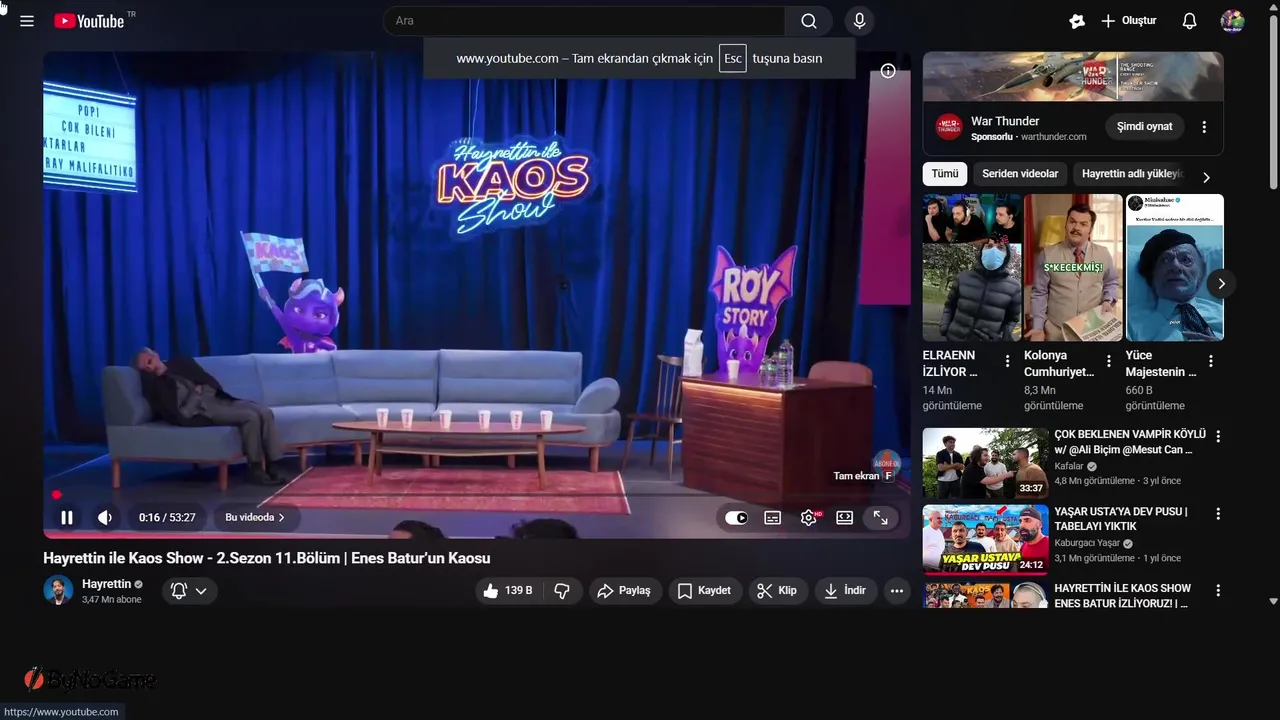Open player settings gear
The width and height of the screenshot is (1280, 720).
(x=809, y=518)
